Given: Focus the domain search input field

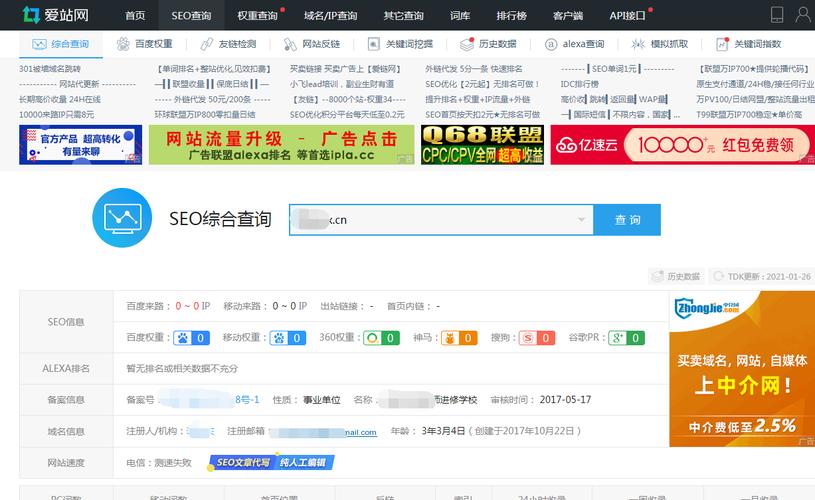Looking at the screenshot, I should tap(441, 220).
